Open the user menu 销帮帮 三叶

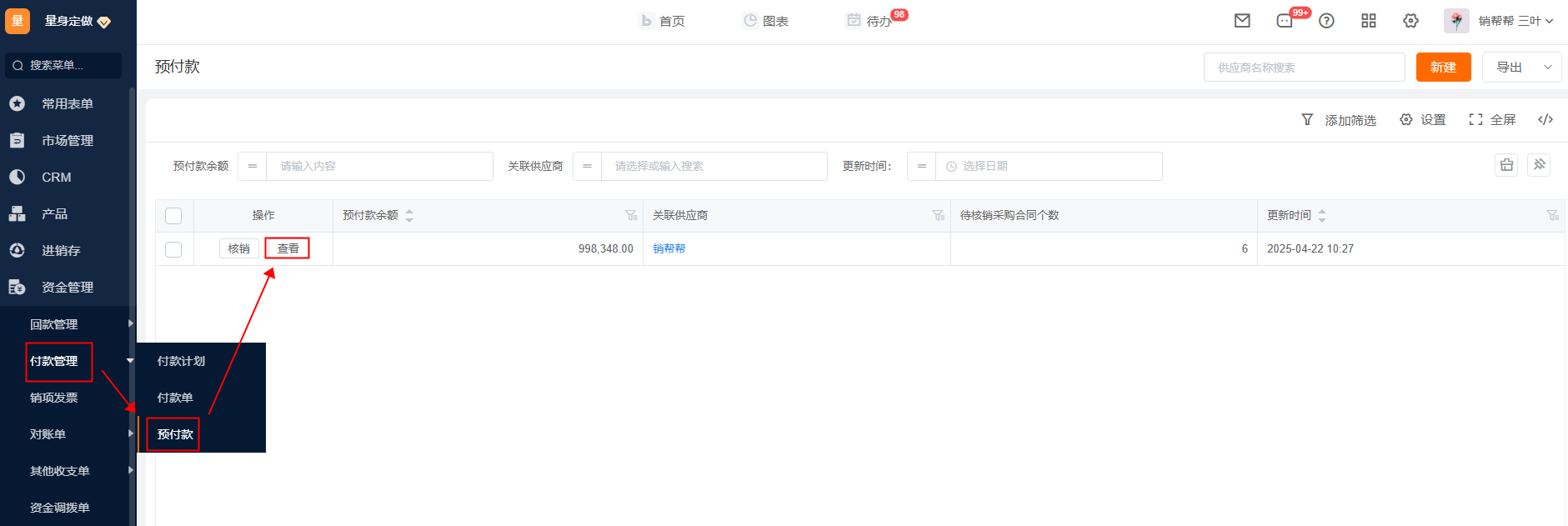1515,21
